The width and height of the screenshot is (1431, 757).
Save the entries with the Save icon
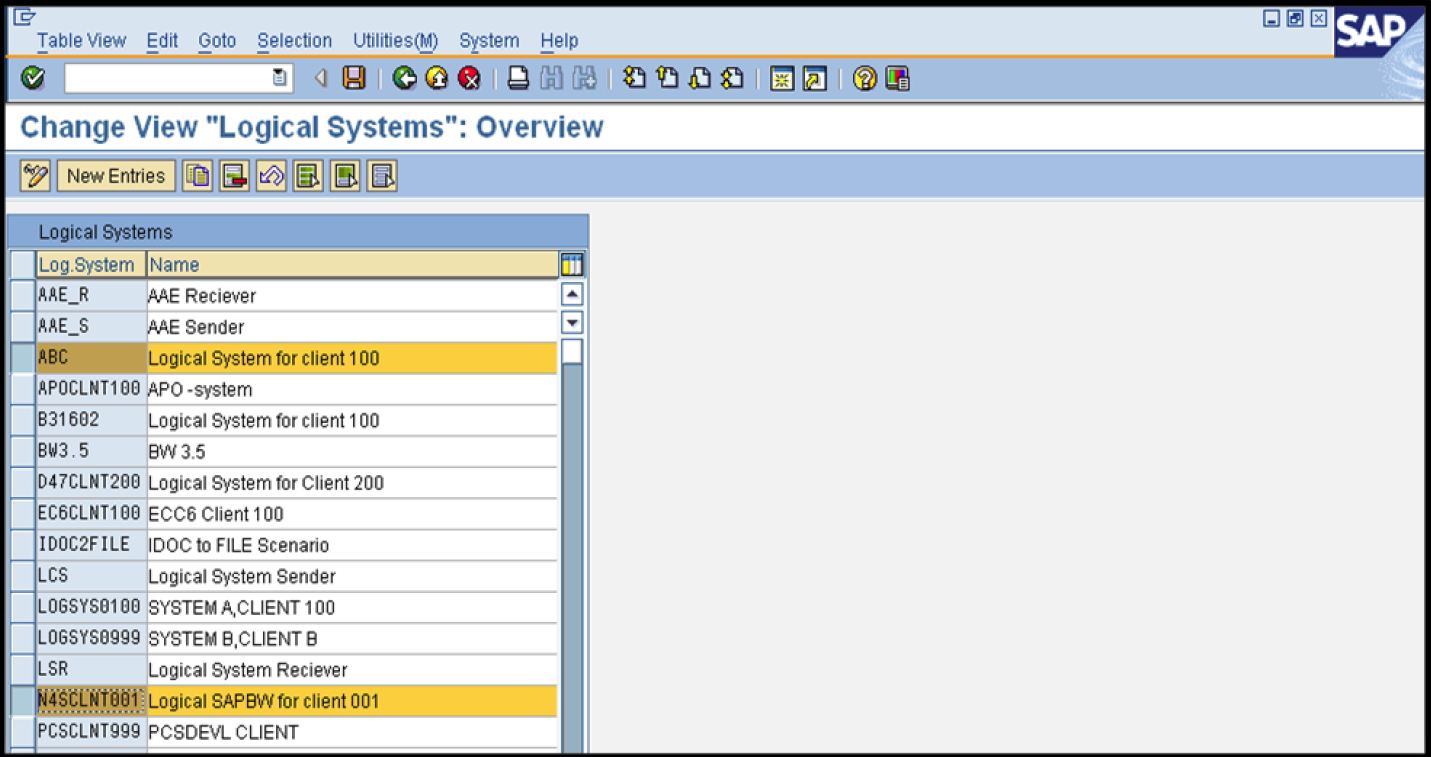(x=352, y=79)
